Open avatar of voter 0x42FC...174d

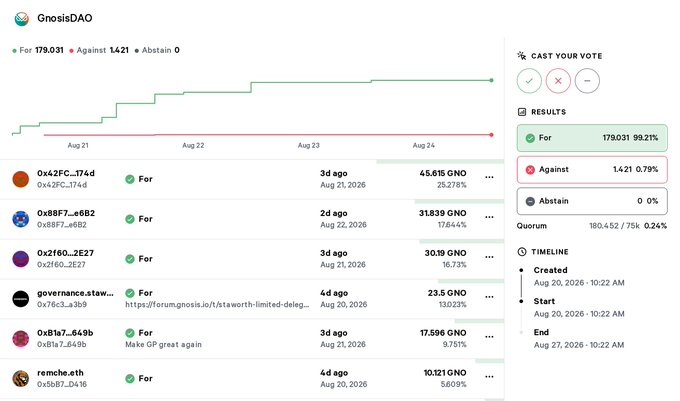[x=20, y=179]
